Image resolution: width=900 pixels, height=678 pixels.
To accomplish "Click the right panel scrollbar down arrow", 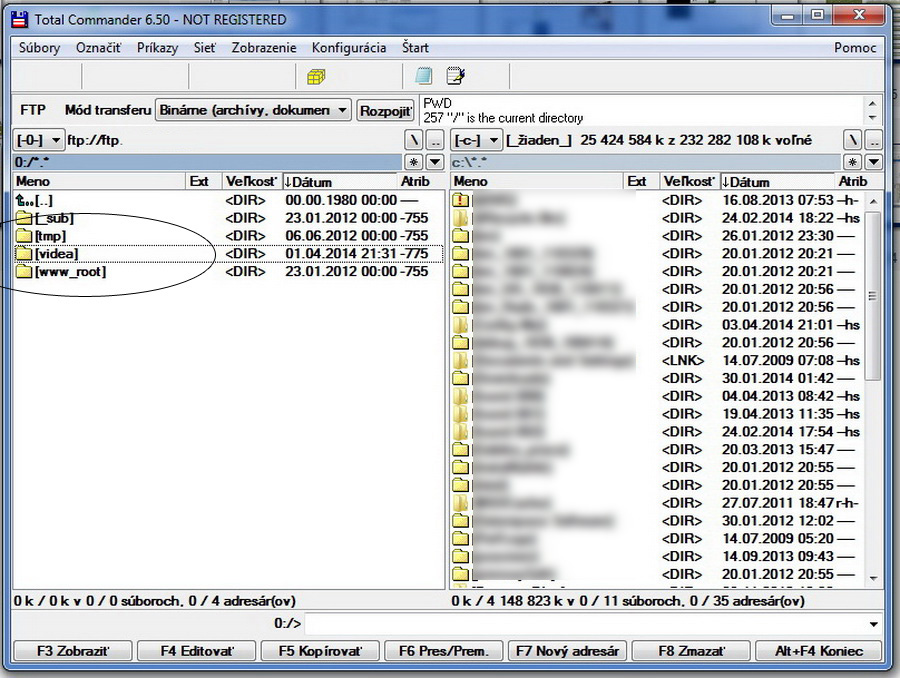I will click(873, 578).
